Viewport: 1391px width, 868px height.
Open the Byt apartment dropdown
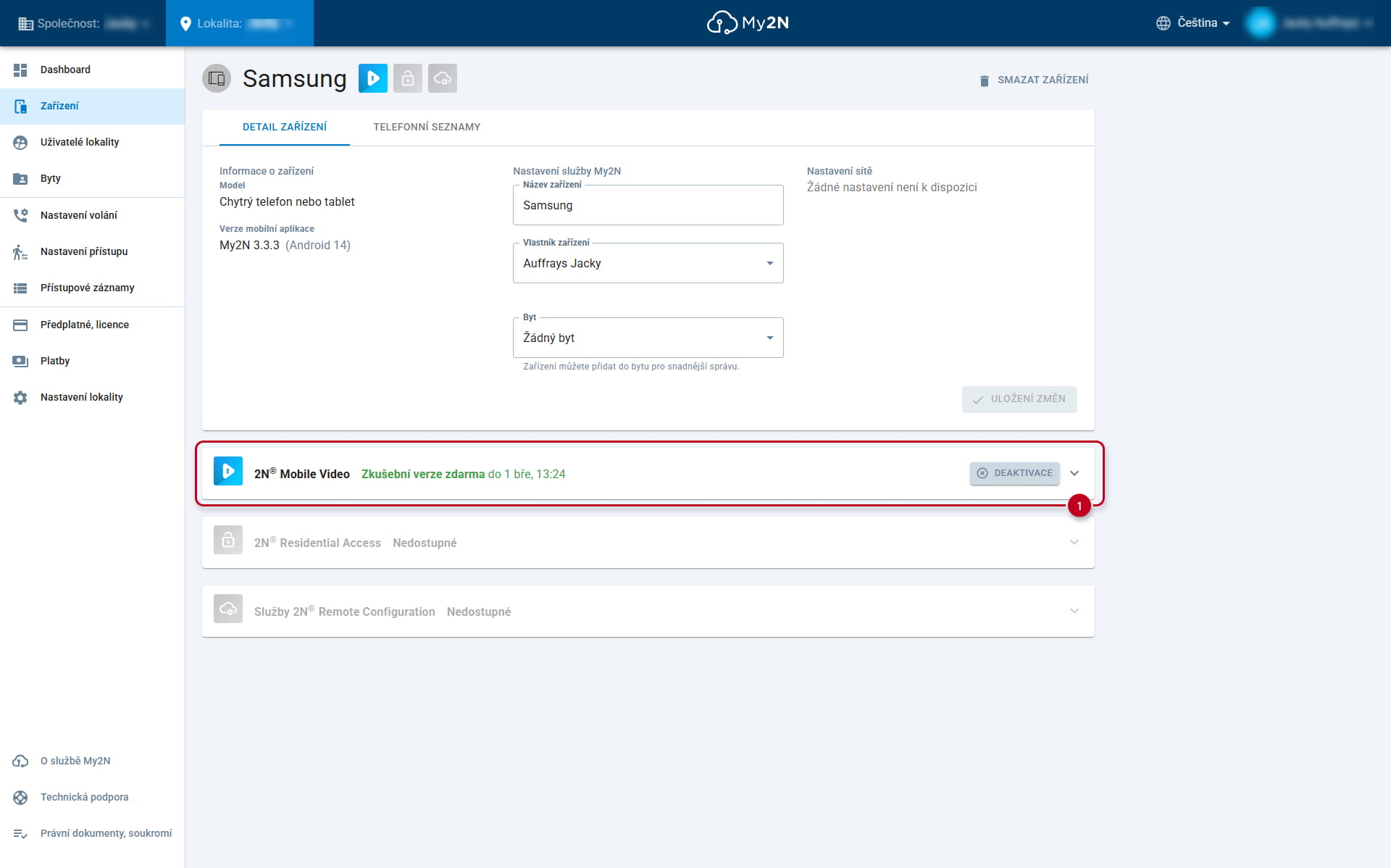(x=648, y=338)
